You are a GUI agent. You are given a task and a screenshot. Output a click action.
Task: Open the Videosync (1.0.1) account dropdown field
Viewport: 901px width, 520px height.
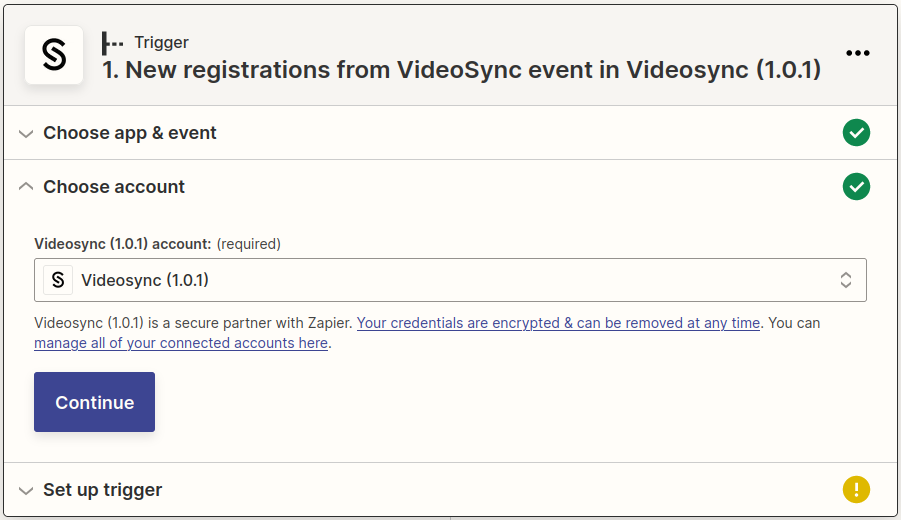pyautogui.click(x=450, y=280)
